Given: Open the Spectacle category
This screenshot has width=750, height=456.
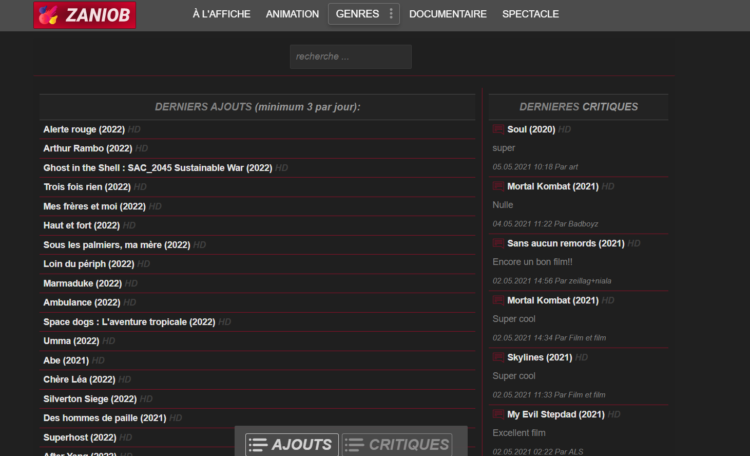Looking at the screenshot, I should 530,14.
